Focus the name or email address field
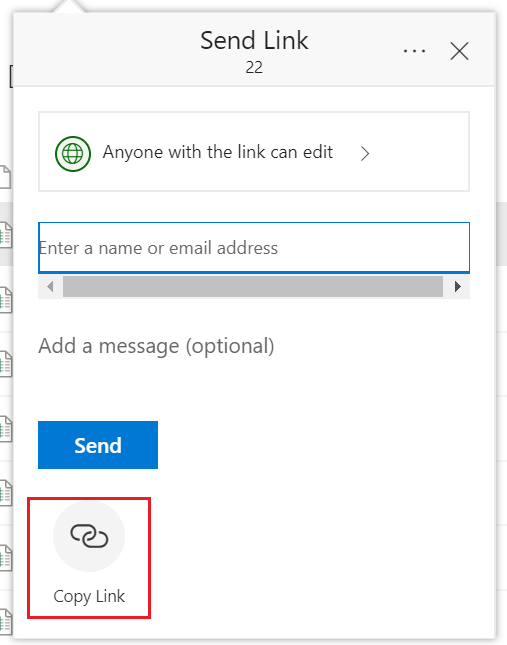The height and width of the screenshot is (645, 507). point(254,248)
